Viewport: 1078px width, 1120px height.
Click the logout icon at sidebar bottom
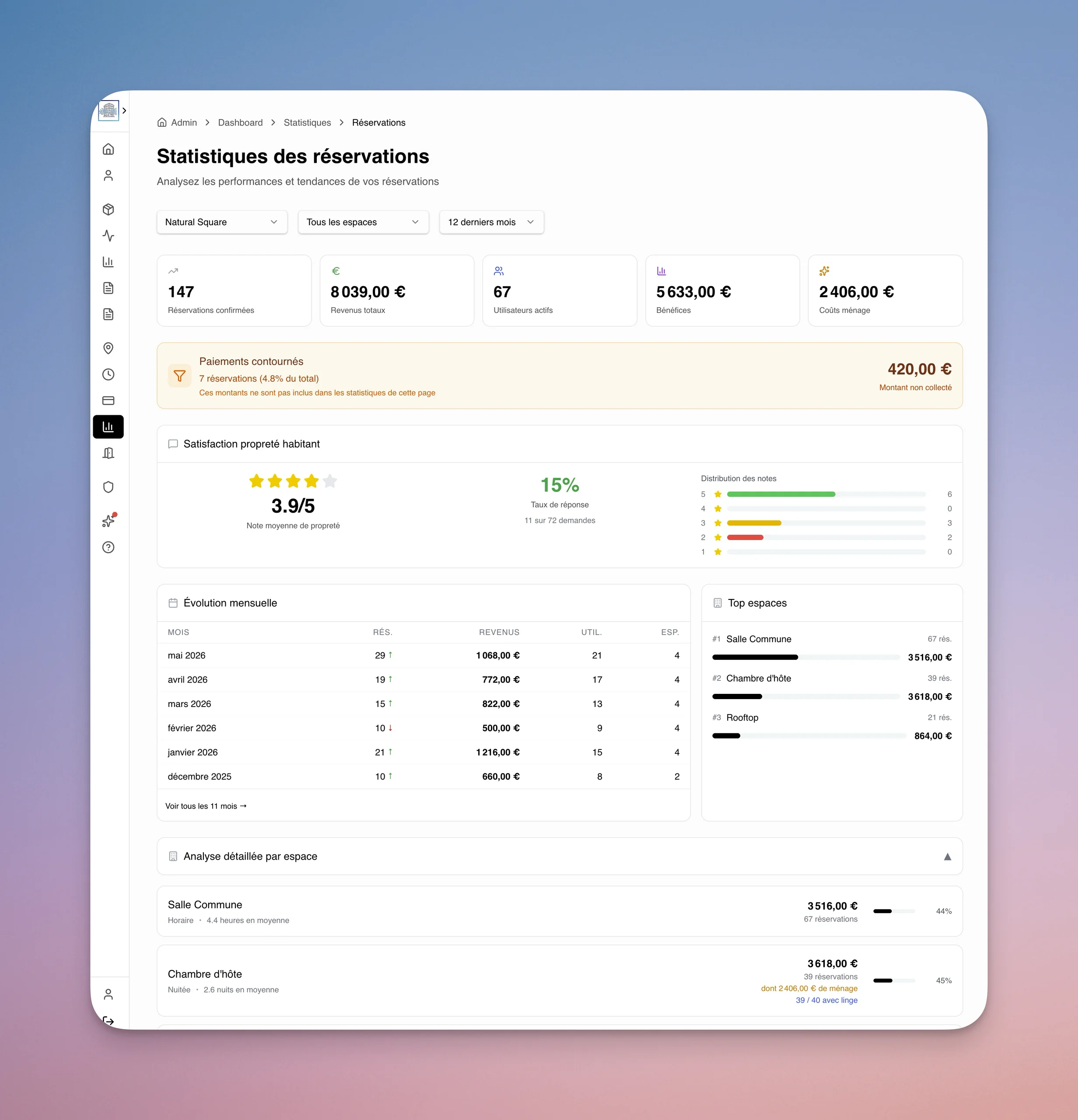coord(108,1021)
